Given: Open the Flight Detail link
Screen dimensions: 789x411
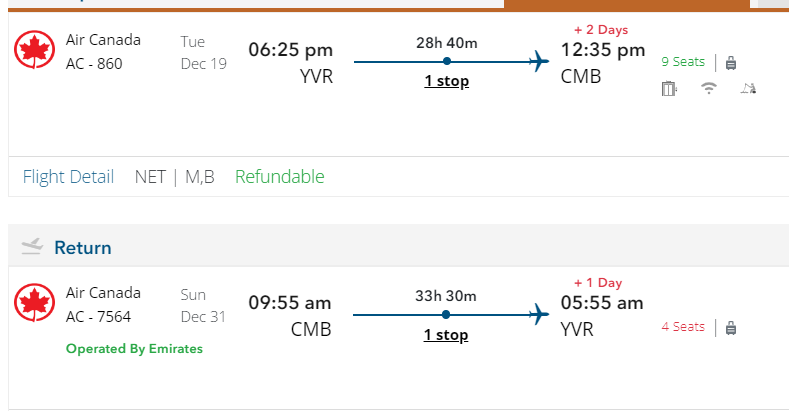Looking at the screenshot, I should [x=68, y=177].
